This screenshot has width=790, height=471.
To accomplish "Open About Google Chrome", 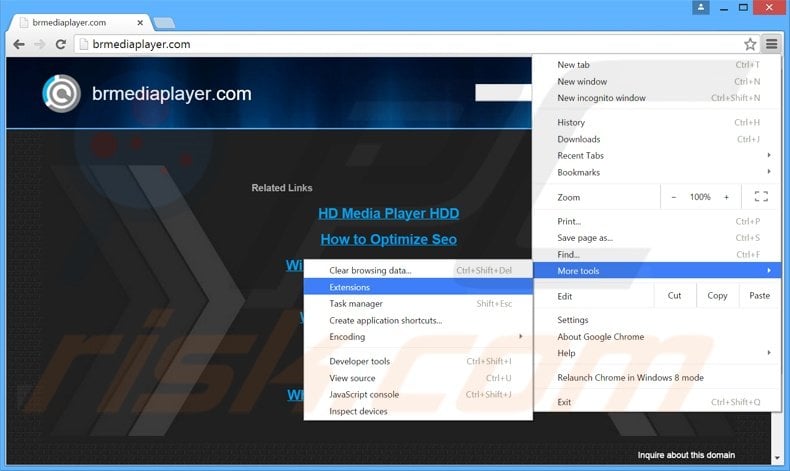I will (x=657, y=337).
